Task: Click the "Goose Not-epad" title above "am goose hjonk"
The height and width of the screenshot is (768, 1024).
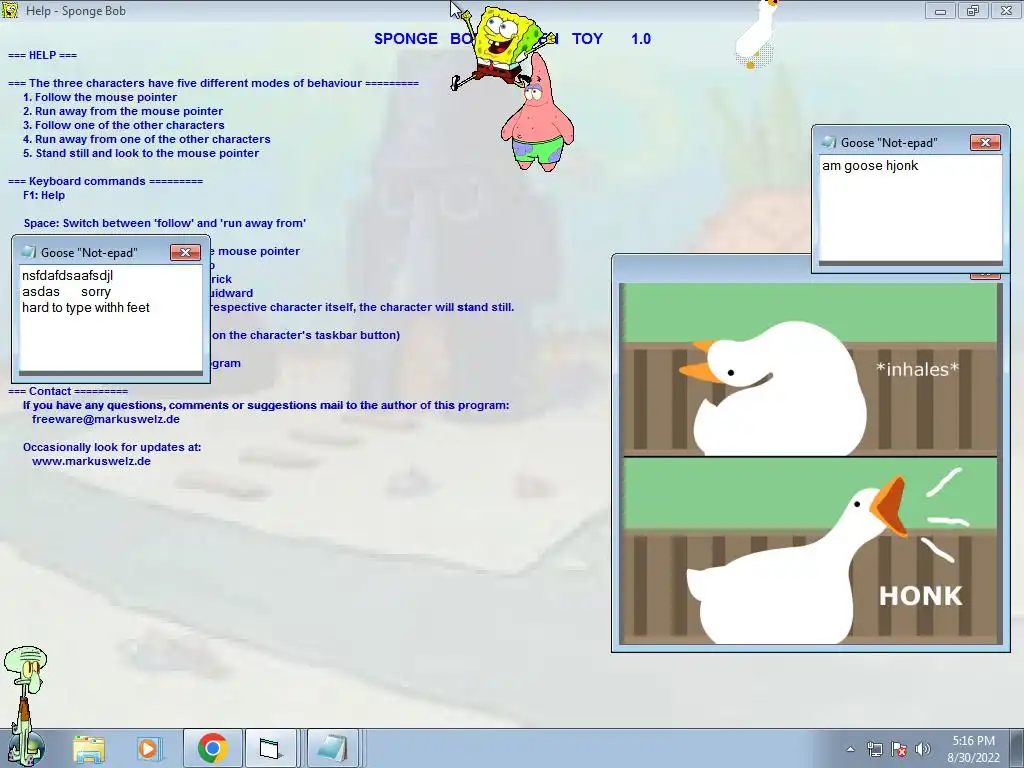Action: point(889,142)
